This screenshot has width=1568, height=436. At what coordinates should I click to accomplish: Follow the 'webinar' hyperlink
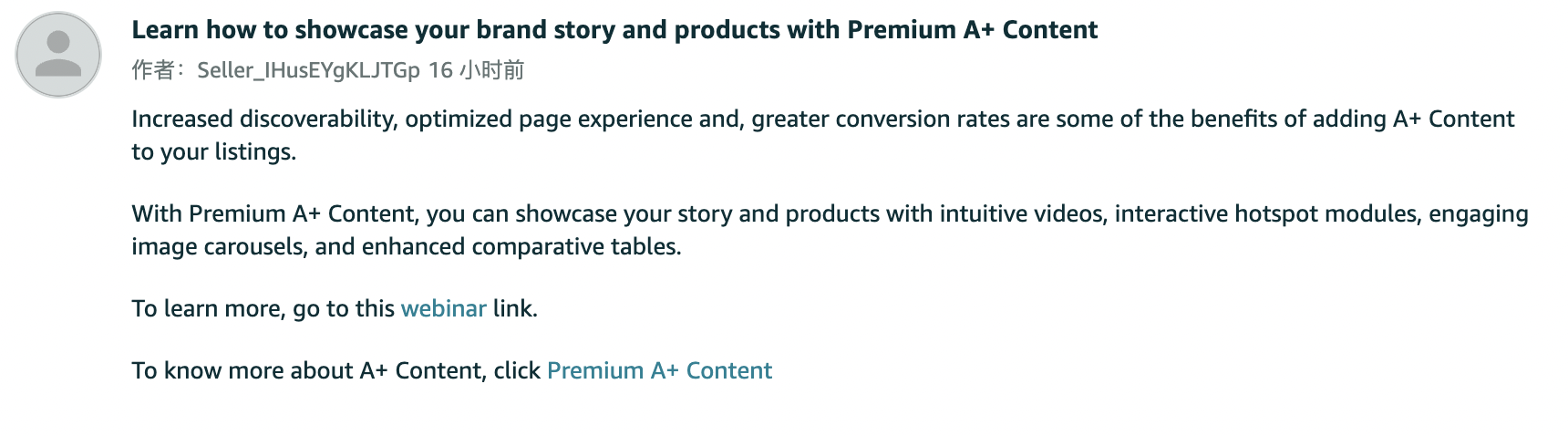443,308
